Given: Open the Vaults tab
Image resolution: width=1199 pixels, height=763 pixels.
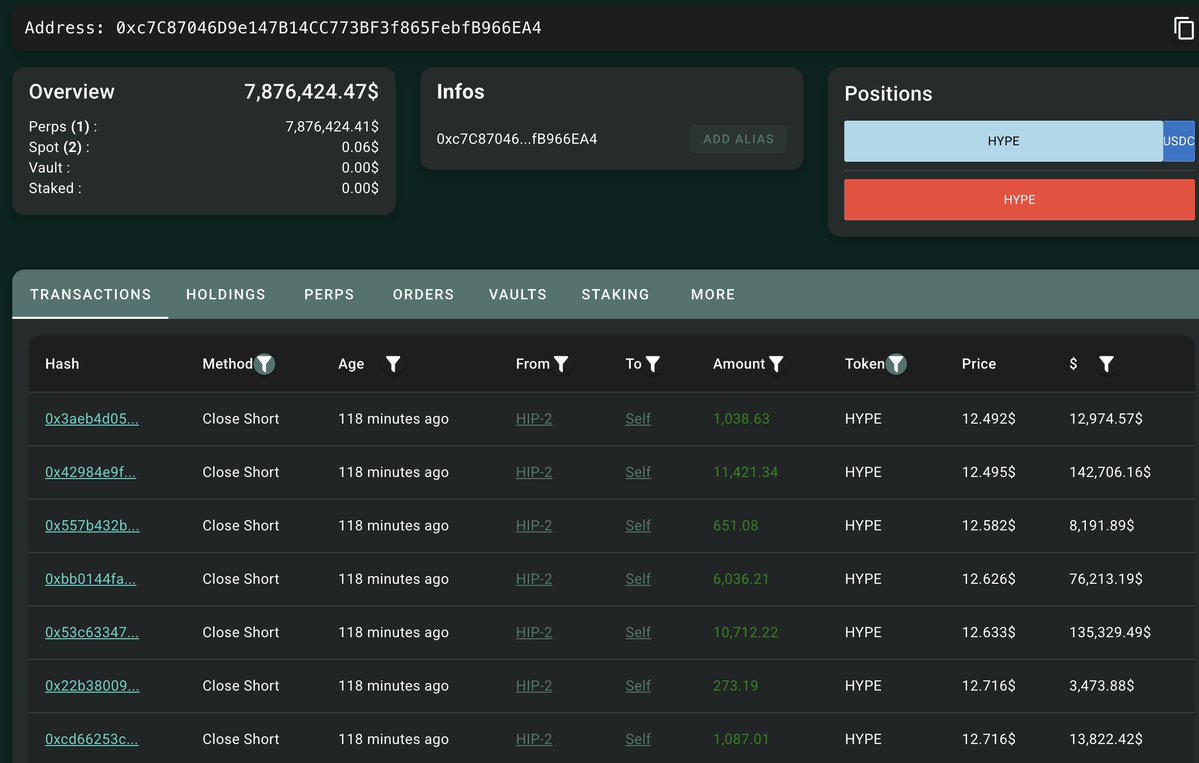Looking at the screenshot, I should [518, 294].
